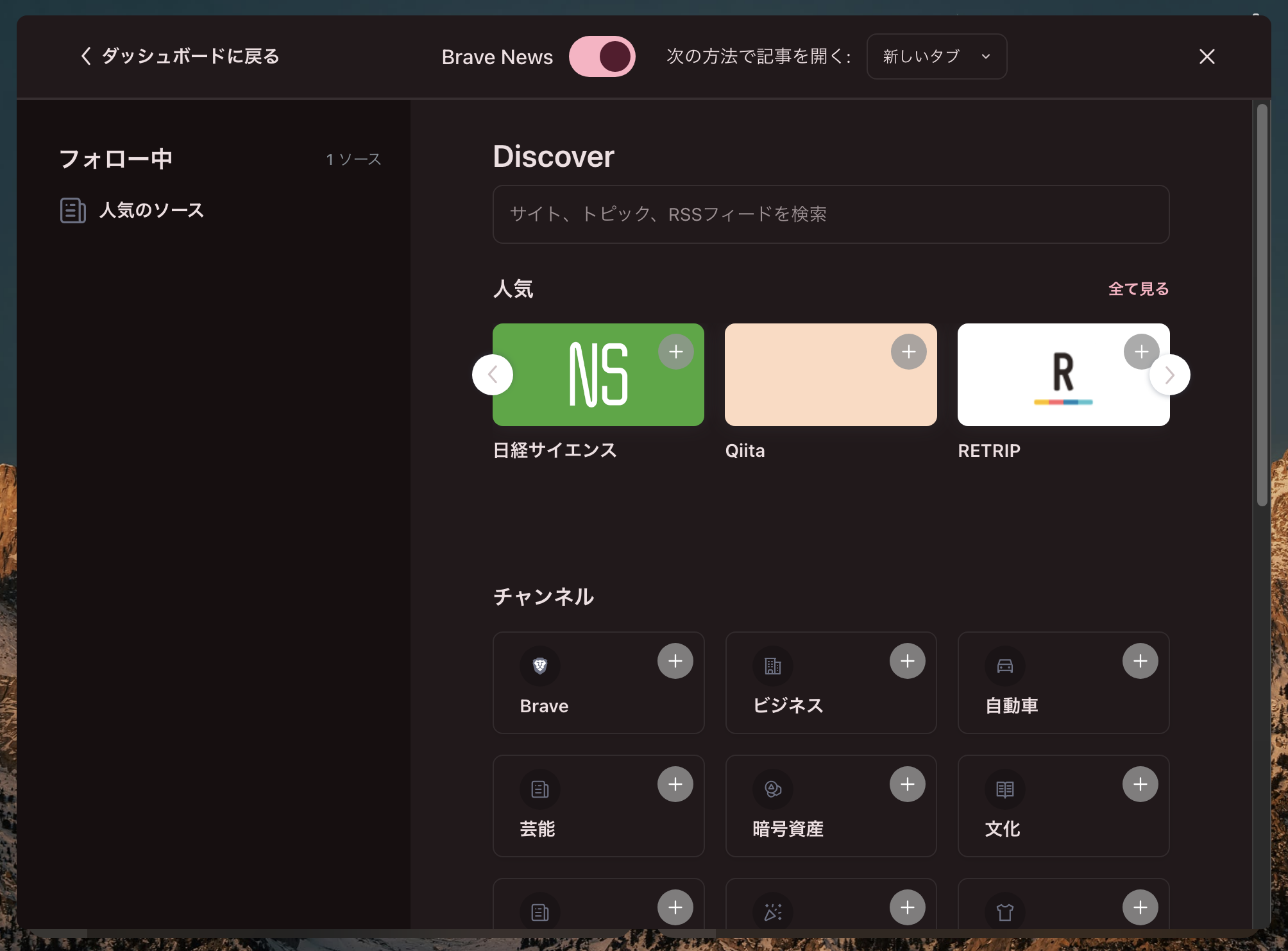
Task: Click the Brave lion channel icon
Action: point(540,666)
